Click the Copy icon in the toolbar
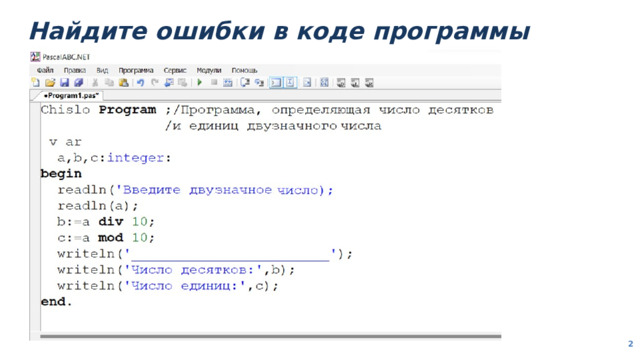 point(109,83)
